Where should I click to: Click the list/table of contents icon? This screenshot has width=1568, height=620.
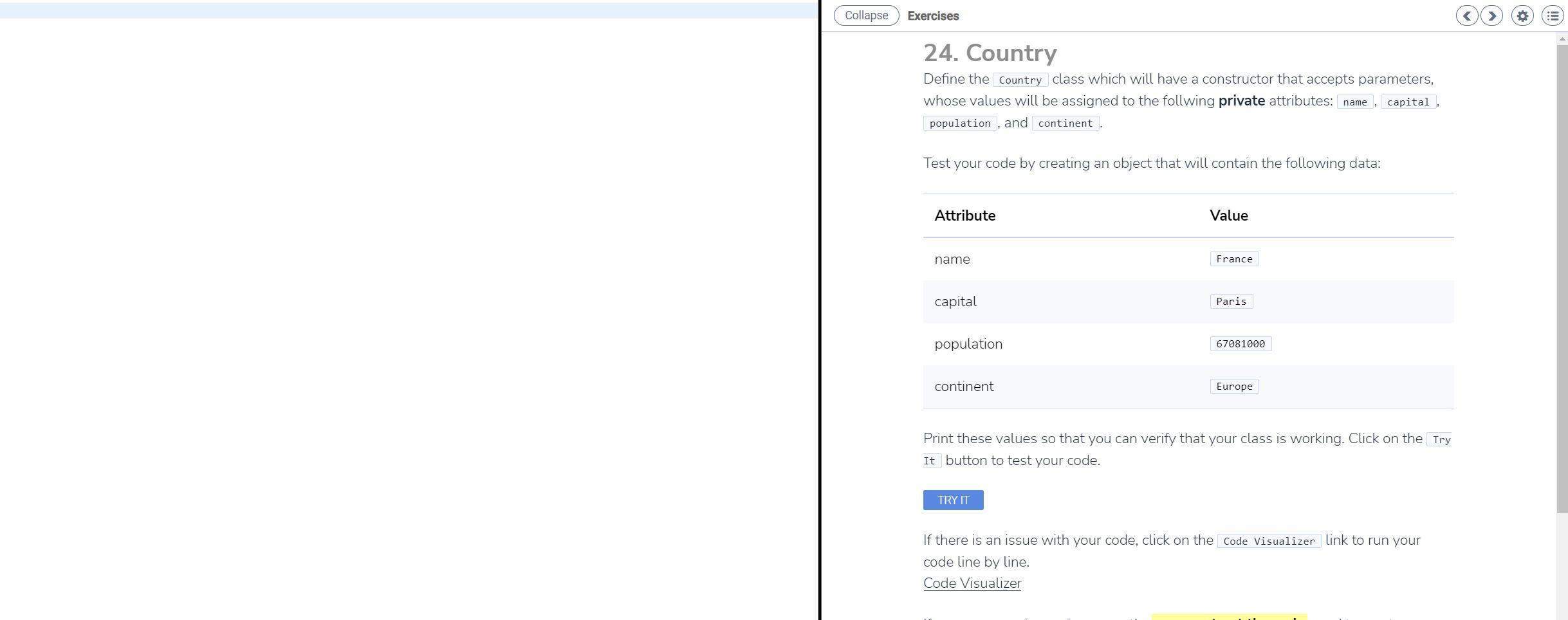click(x=1553, y=15)
